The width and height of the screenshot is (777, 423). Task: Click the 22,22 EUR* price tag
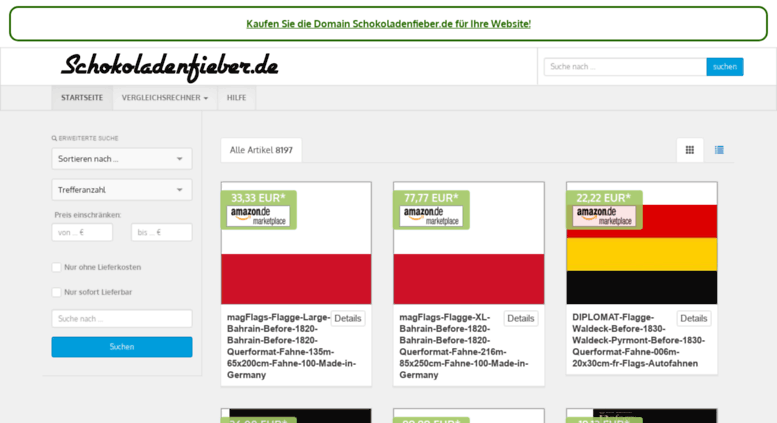(604, 198)
